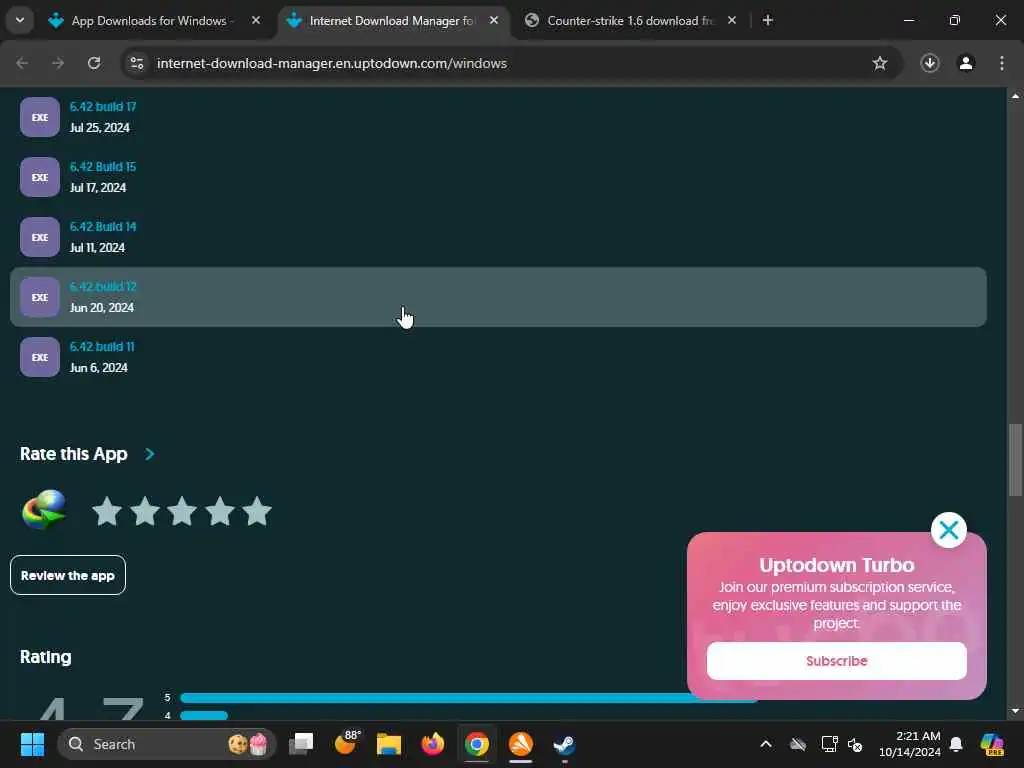Click the Internet Download Manager app logo
The width and height of the screenshot is (1024, 768).
(44, 509)
